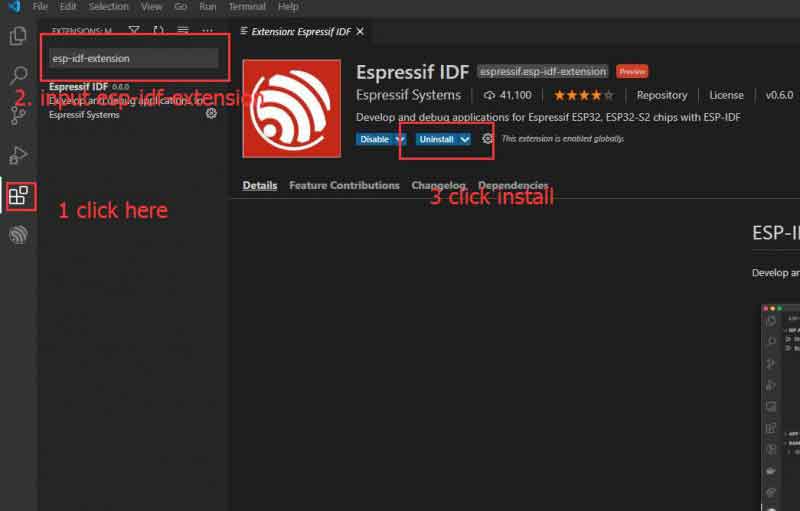Click the v0.6.0 version label
This screenshot has height=511, width=800.
[x=779, y=95]
